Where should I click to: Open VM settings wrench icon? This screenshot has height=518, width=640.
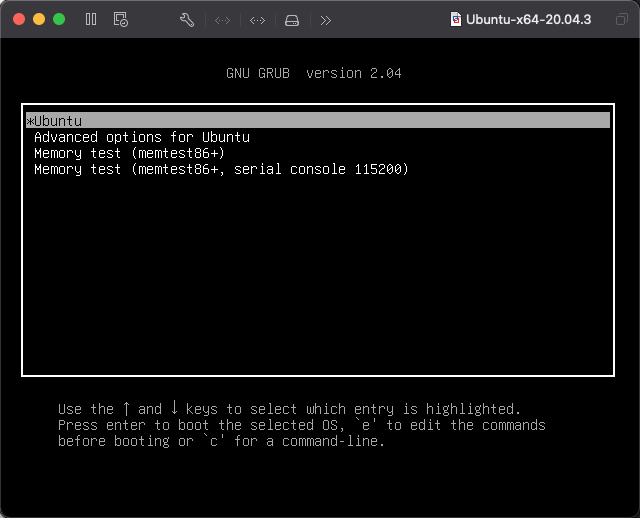pos(187,20)
